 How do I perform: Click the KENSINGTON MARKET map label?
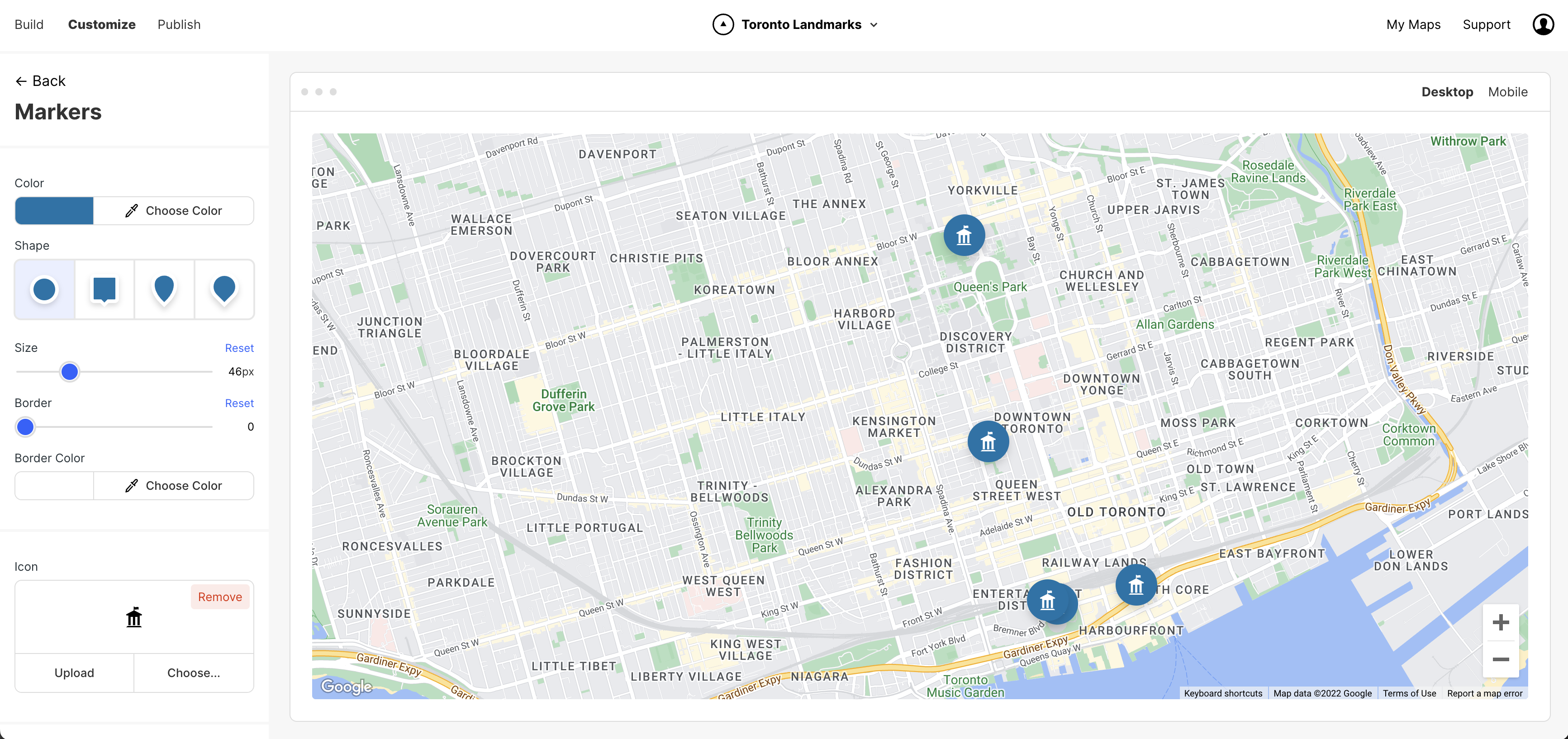[x=894, y=427]
